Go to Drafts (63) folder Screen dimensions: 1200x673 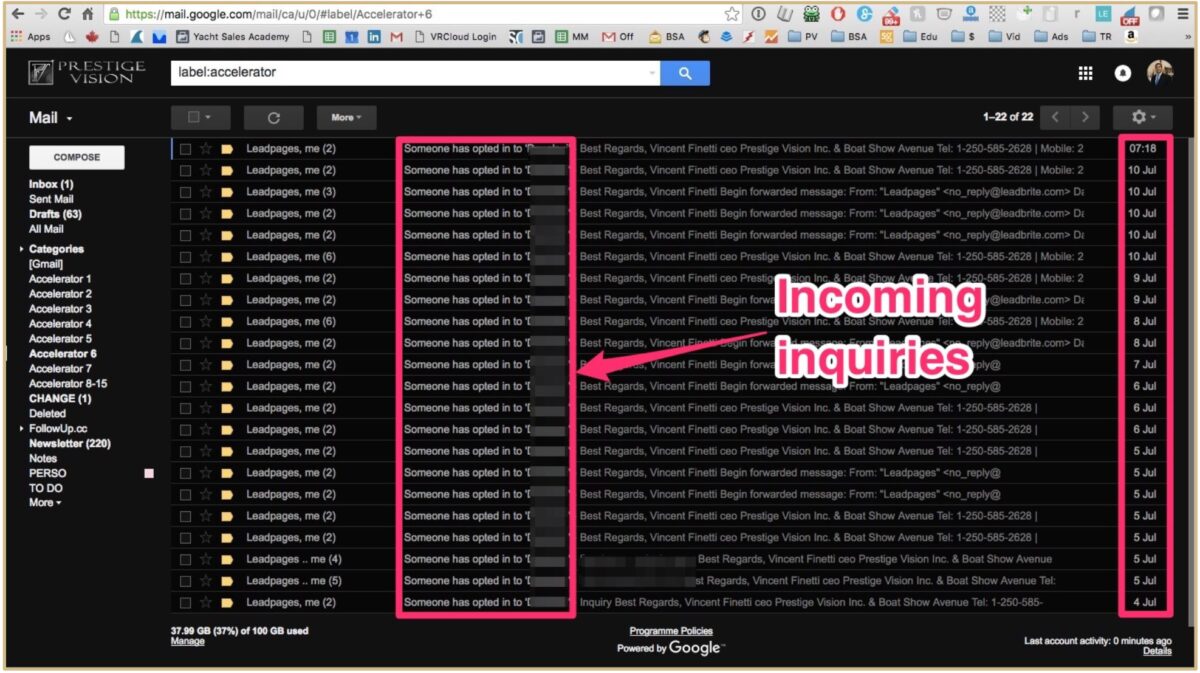pos(55,214)
